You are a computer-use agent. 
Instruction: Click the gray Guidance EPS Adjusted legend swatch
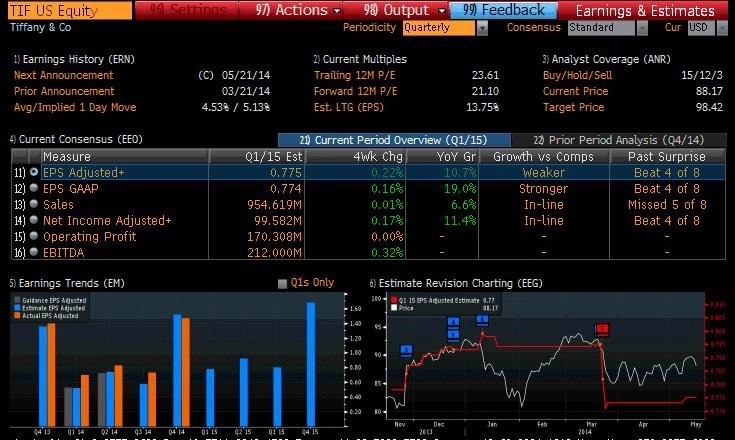coord(17,300)
